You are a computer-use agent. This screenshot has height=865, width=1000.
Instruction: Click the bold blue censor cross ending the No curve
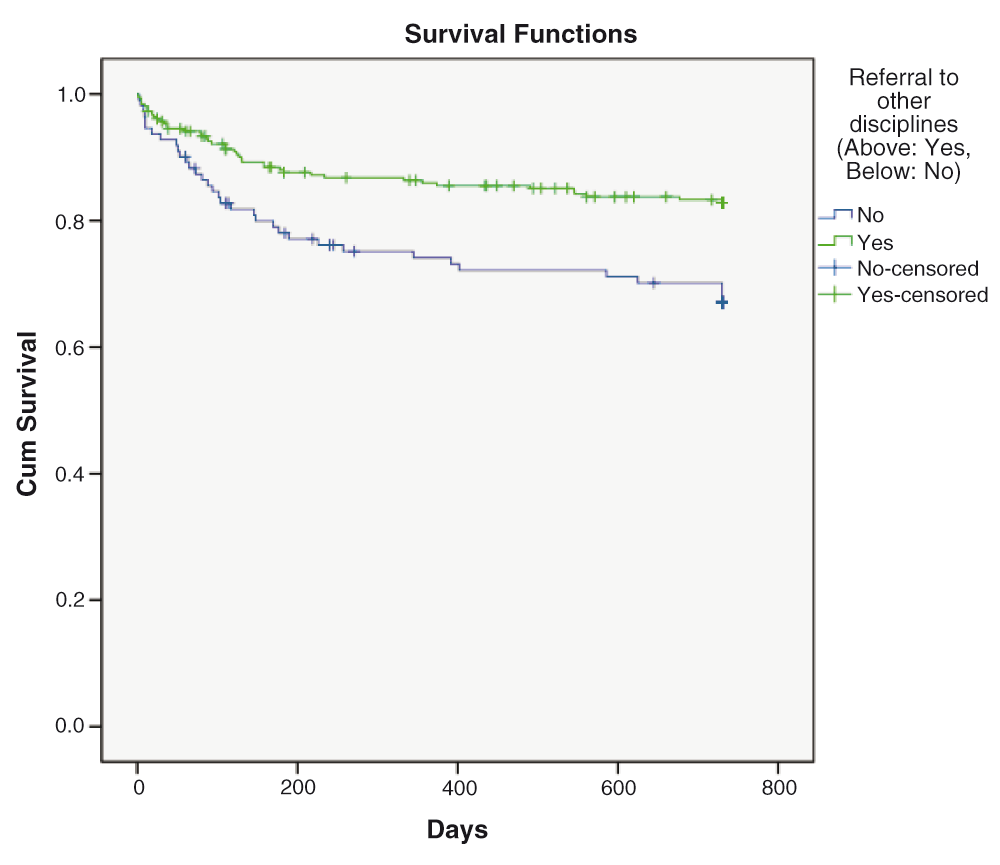pyautogui.click(x=722, y=302)
